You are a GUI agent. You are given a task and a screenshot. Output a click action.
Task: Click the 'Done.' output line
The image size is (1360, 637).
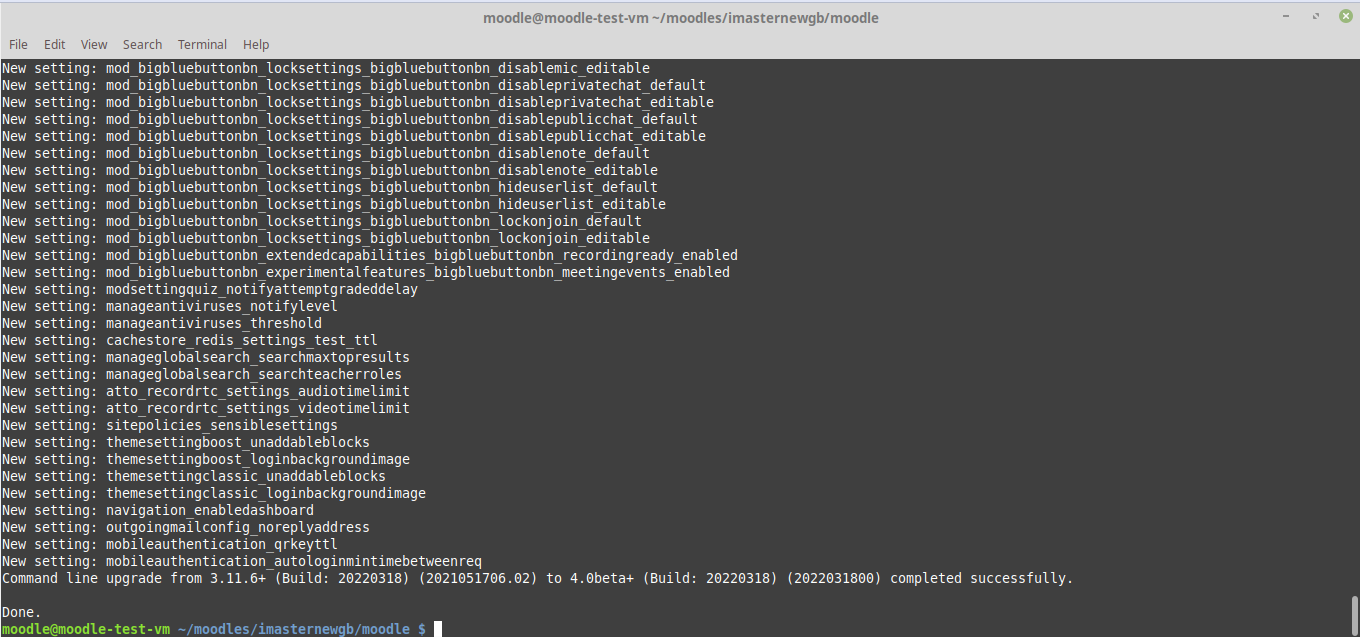(22, 612)
